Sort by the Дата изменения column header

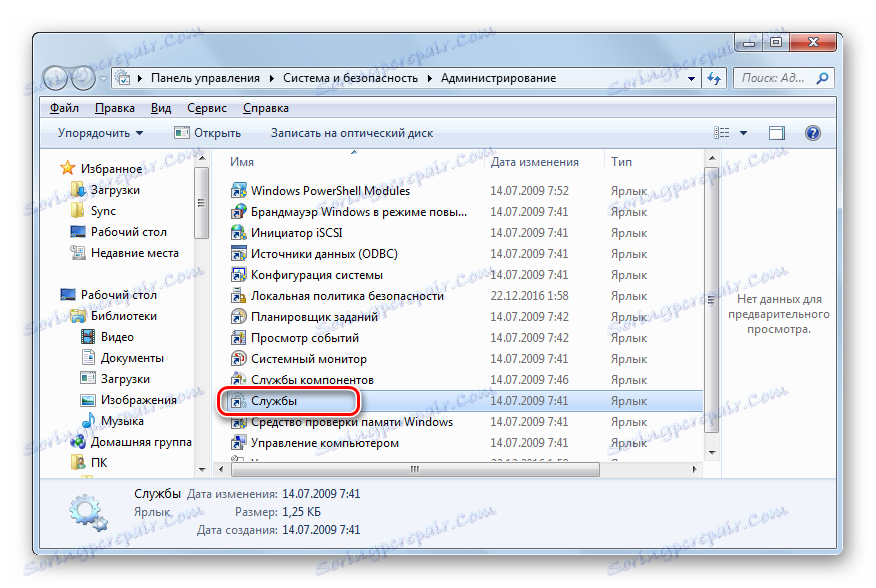coord(535,162)
